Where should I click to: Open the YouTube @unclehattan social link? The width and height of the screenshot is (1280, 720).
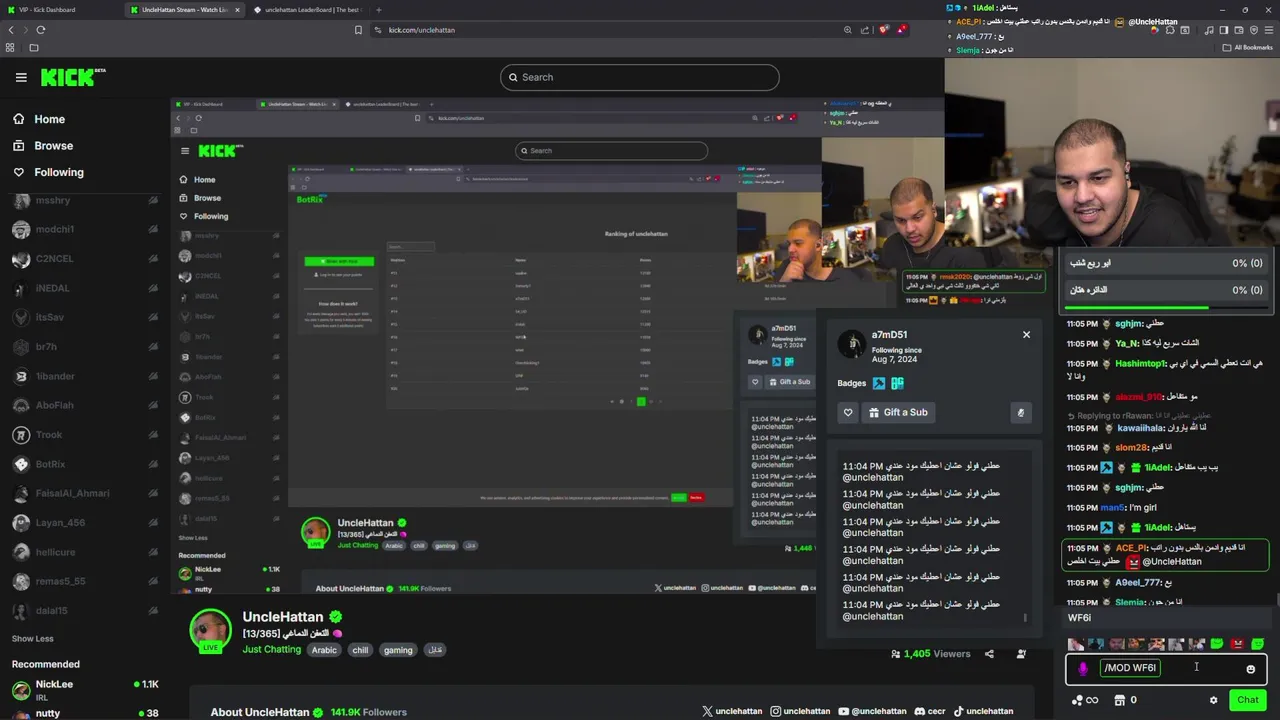coord(872,711)
